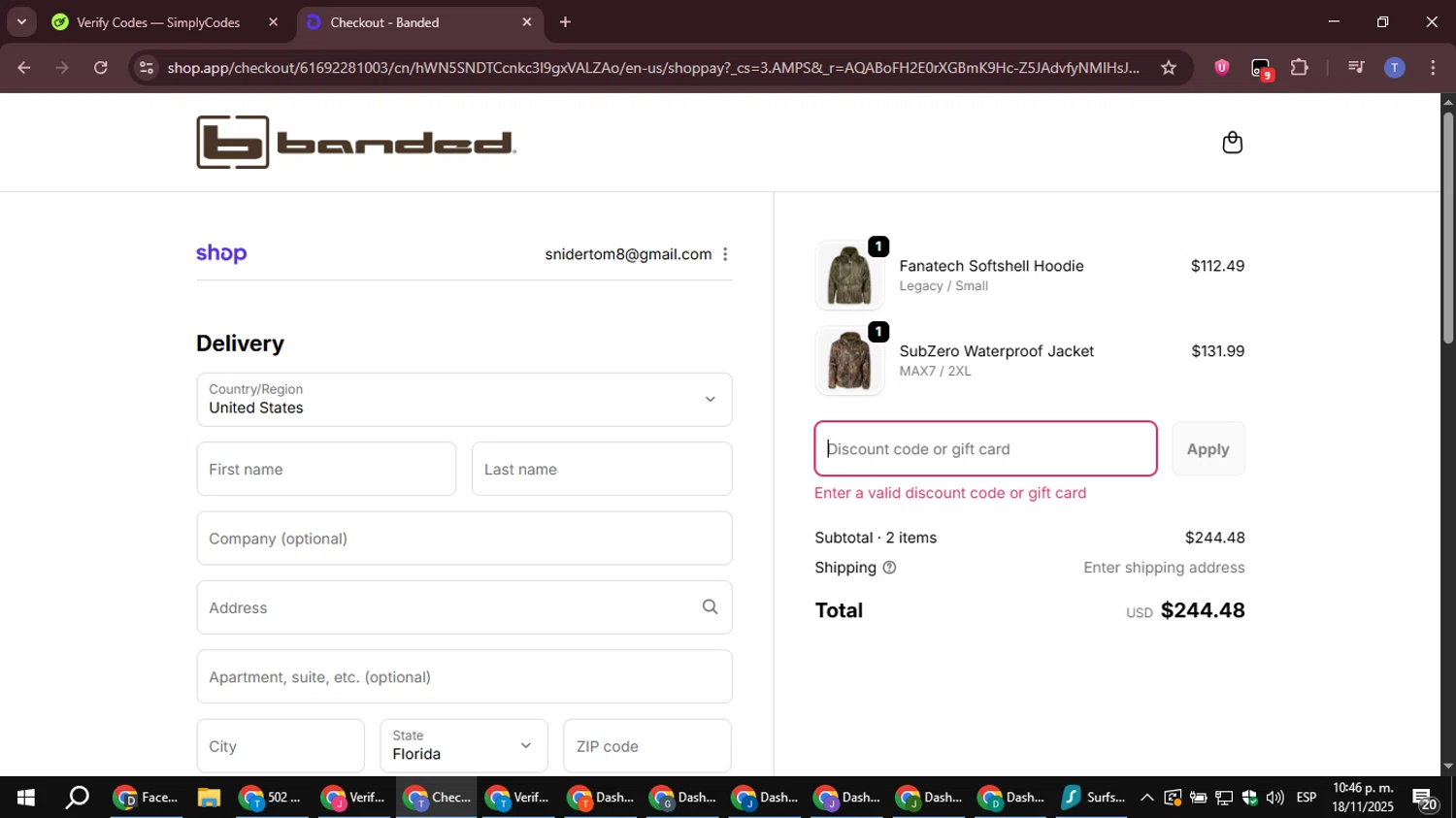Open the Chrome three-dot menu

(x=1433, y=68)
